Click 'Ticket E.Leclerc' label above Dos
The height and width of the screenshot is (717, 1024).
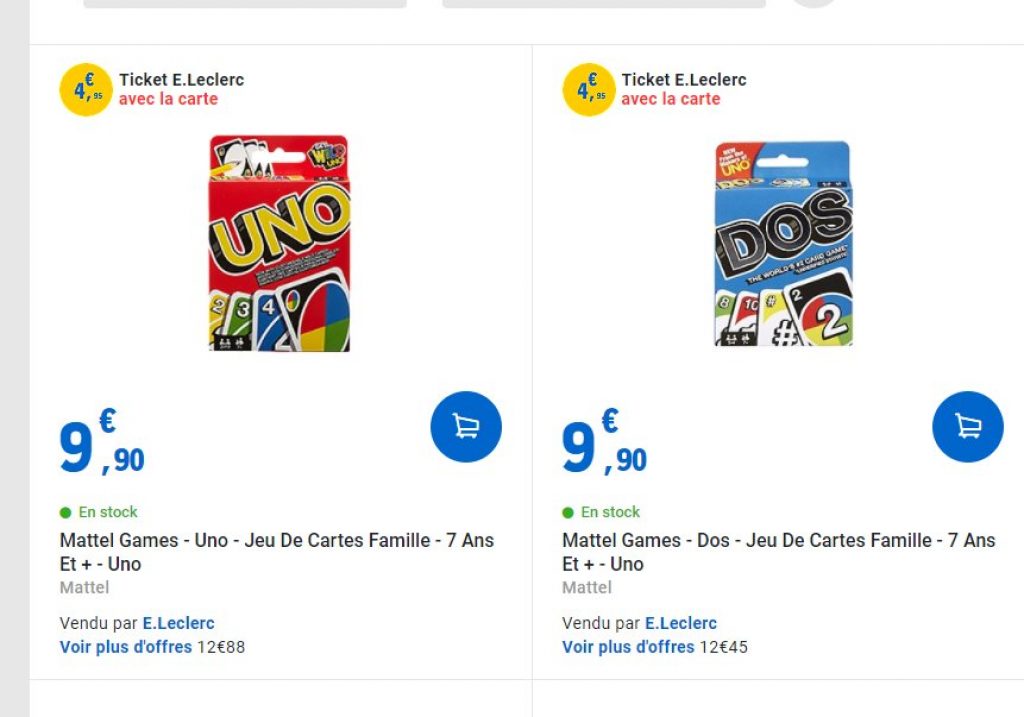point(684,80)
